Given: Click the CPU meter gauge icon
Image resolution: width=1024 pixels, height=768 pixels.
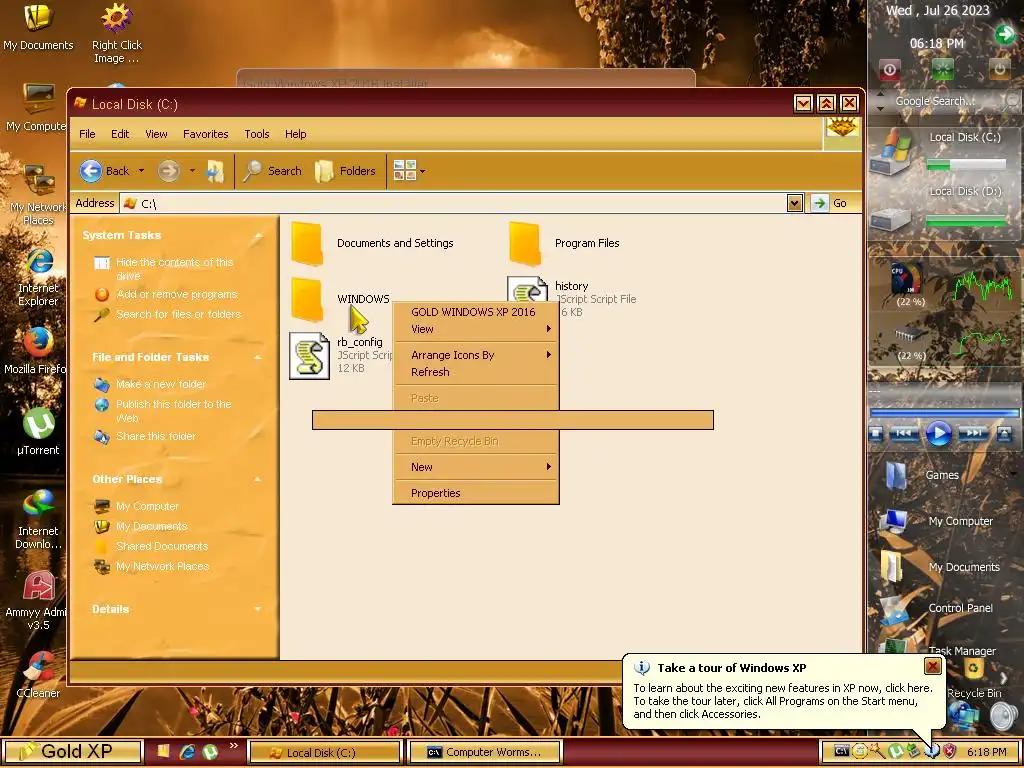Looking at the screenshot, I should pos(907,280).
